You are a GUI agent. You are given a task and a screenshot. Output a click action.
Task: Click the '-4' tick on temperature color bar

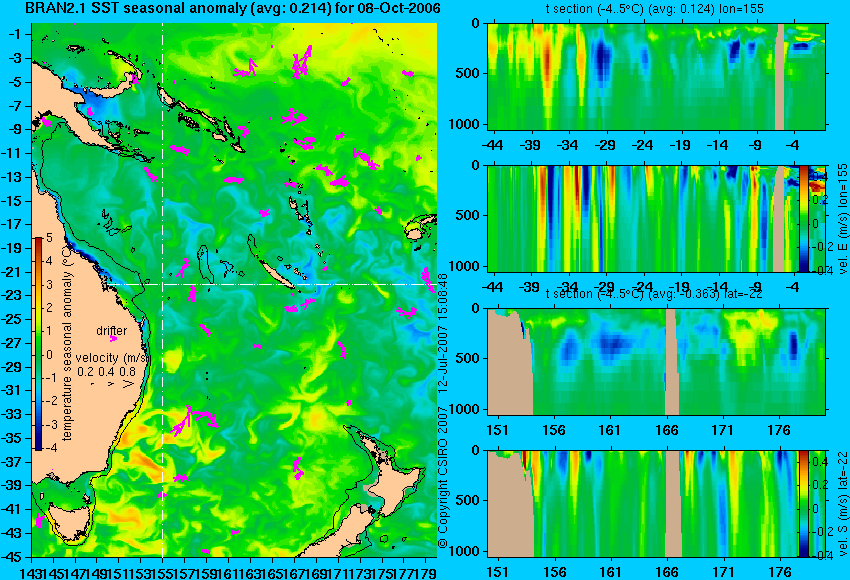[x=48, y=448]
